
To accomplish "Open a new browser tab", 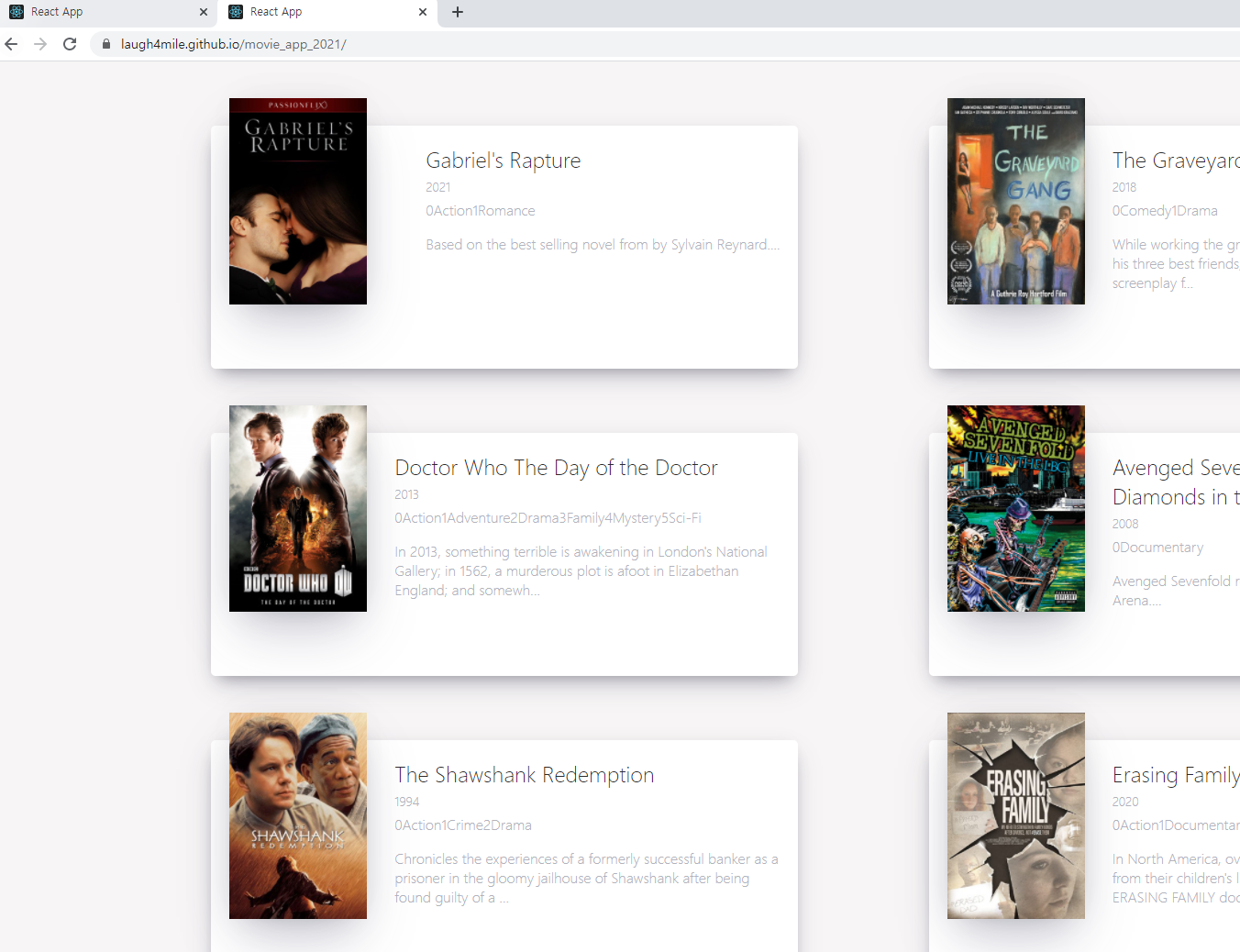I will 458,12.
